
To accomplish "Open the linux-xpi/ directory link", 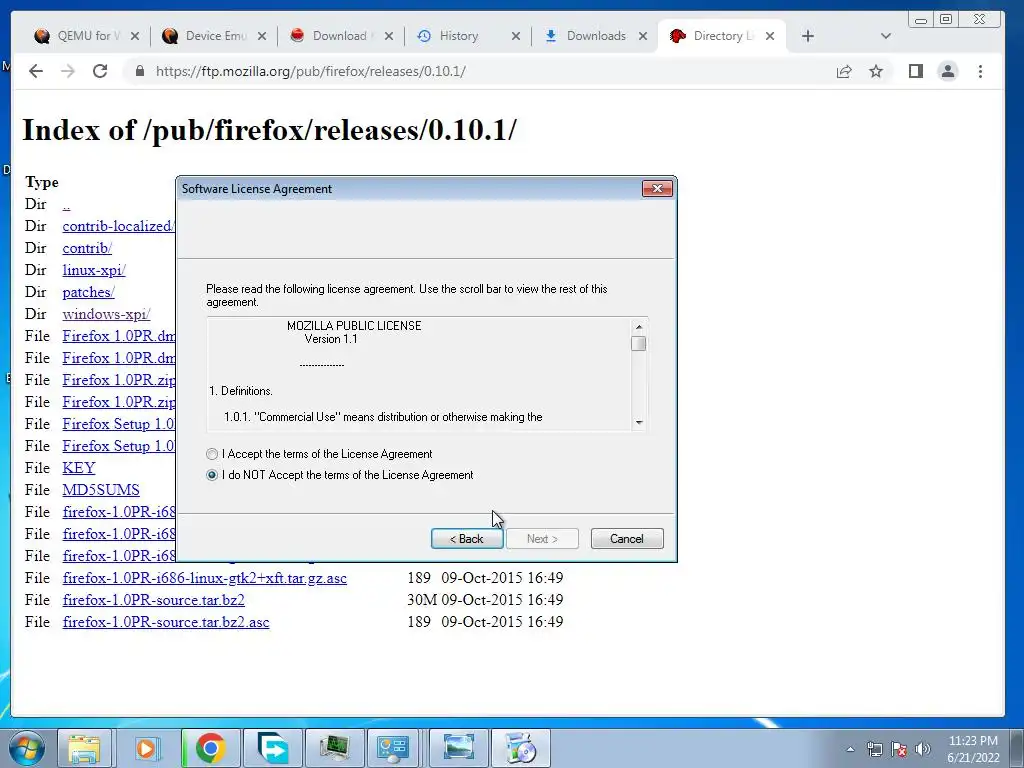I will coord(94,270).
